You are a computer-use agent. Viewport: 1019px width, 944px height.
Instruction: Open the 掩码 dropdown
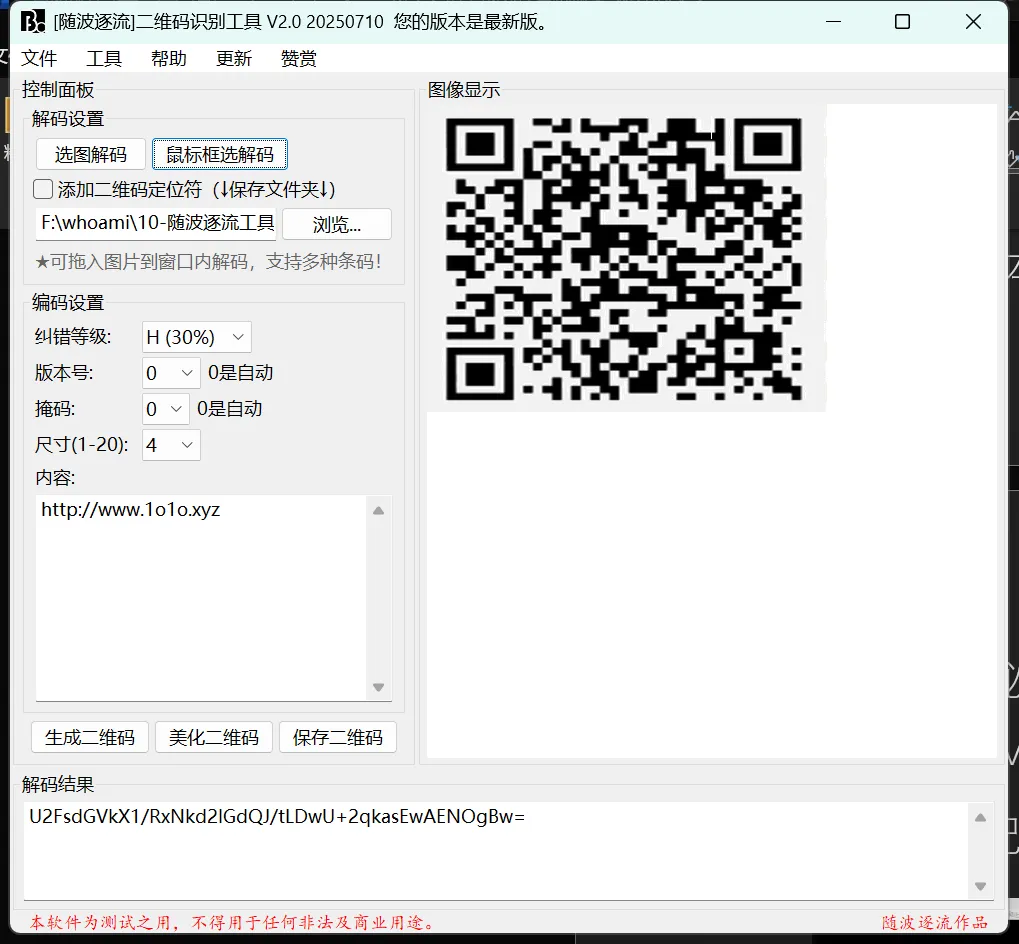tap(165, 408)
